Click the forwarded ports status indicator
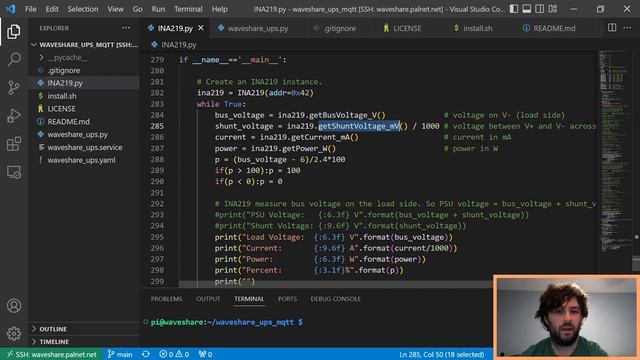640x360 pixels. [205, 354]
